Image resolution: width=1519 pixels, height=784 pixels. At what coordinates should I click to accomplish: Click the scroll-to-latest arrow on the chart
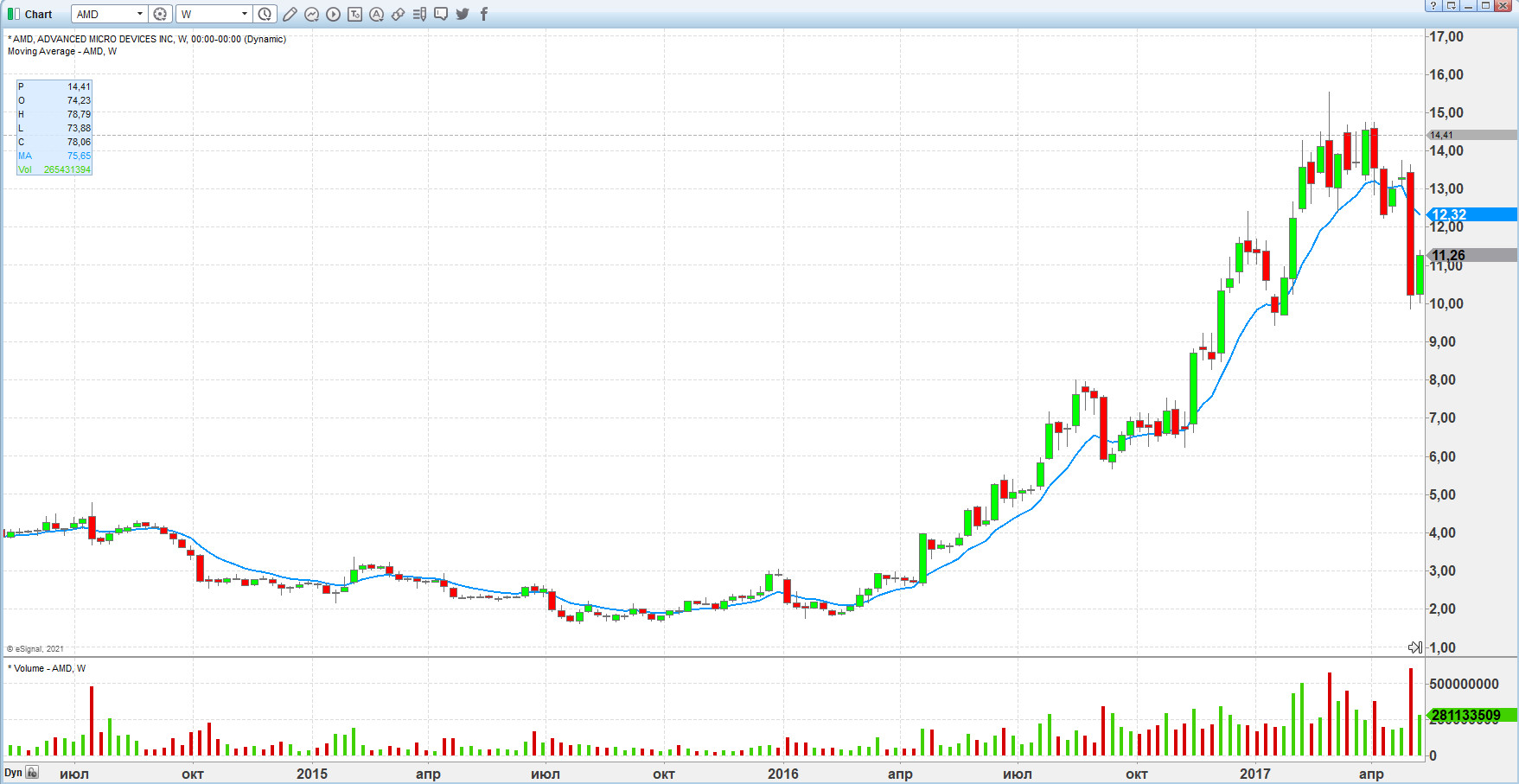point(1414,647)
